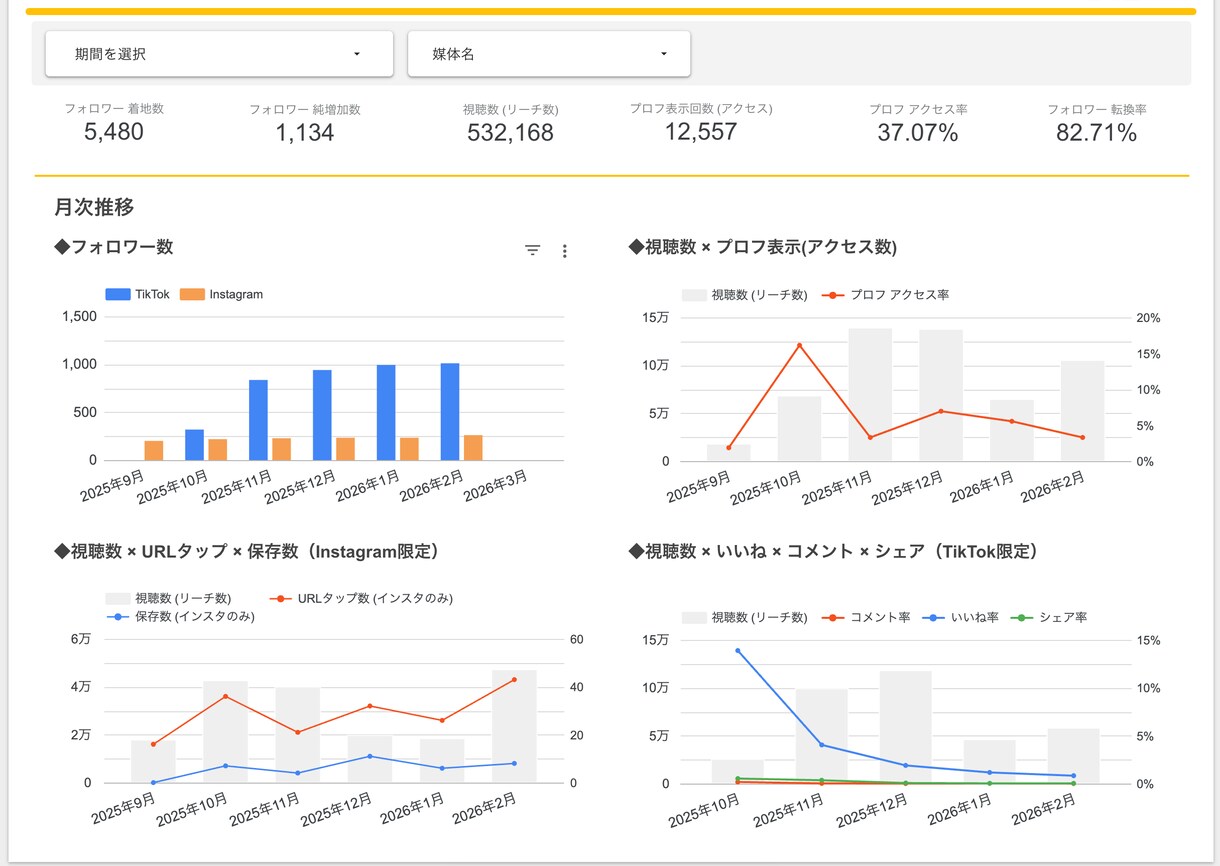Click the TikTok bar for 2025年11月

point(258,420)
